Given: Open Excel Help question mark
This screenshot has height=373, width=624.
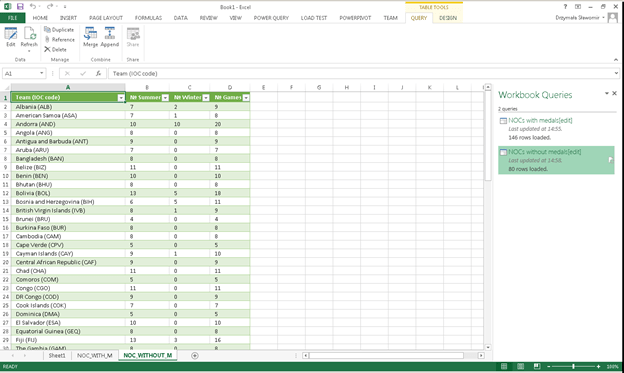Looking at the screenshot, I should point(565,6).
